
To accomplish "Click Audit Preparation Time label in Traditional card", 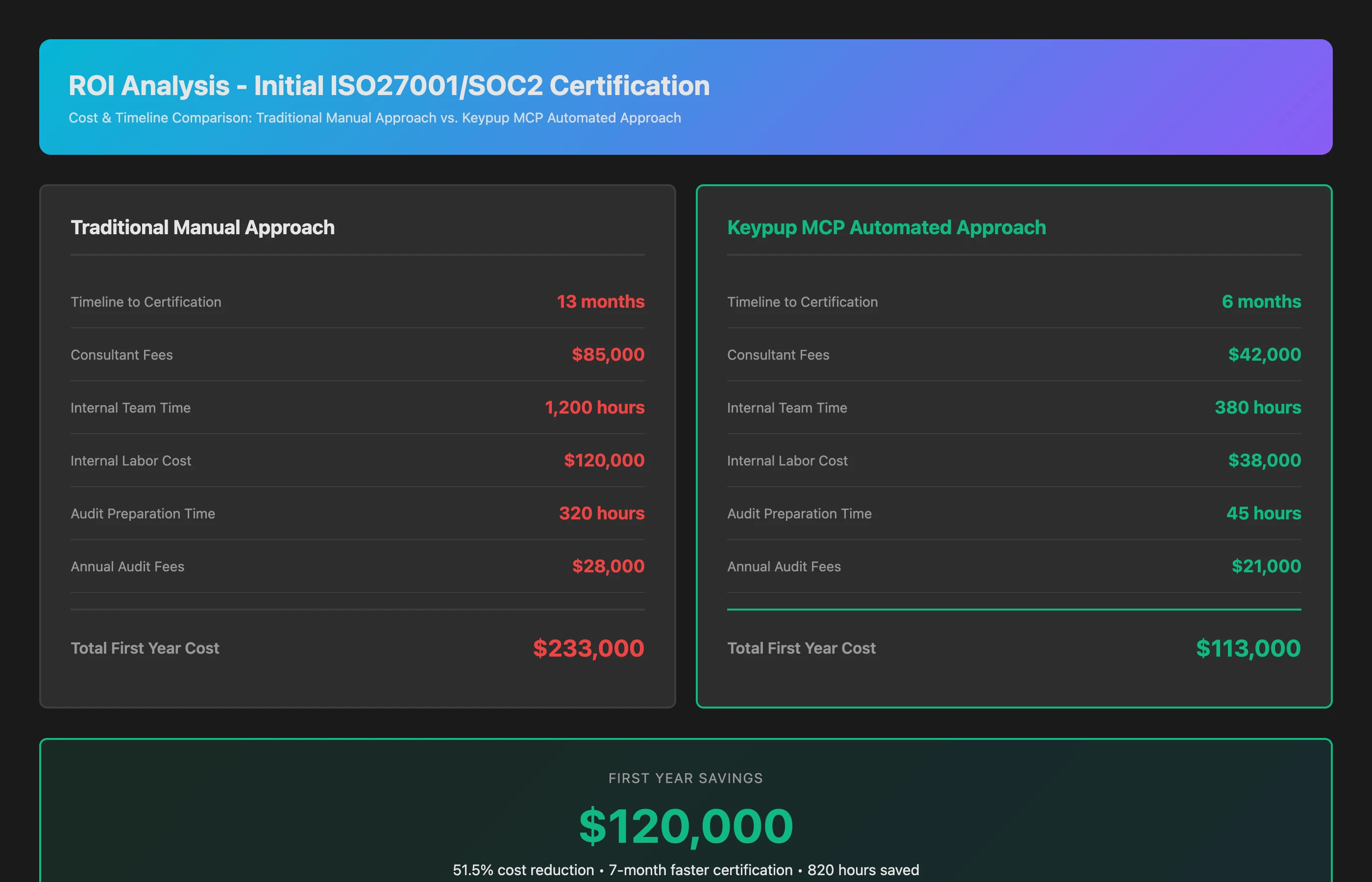I will point(143,514).
